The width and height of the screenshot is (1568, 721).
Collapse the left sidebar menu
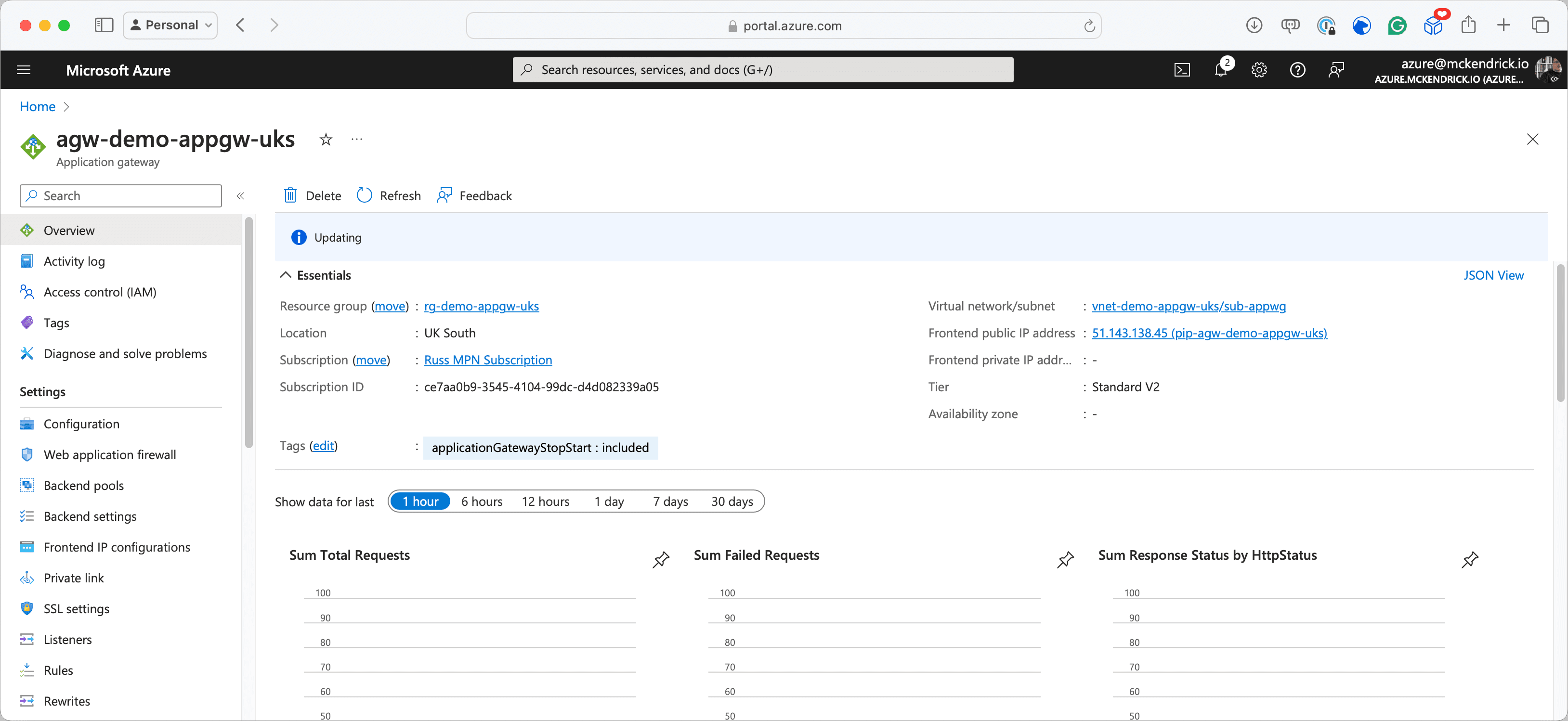tap(240, 195)
